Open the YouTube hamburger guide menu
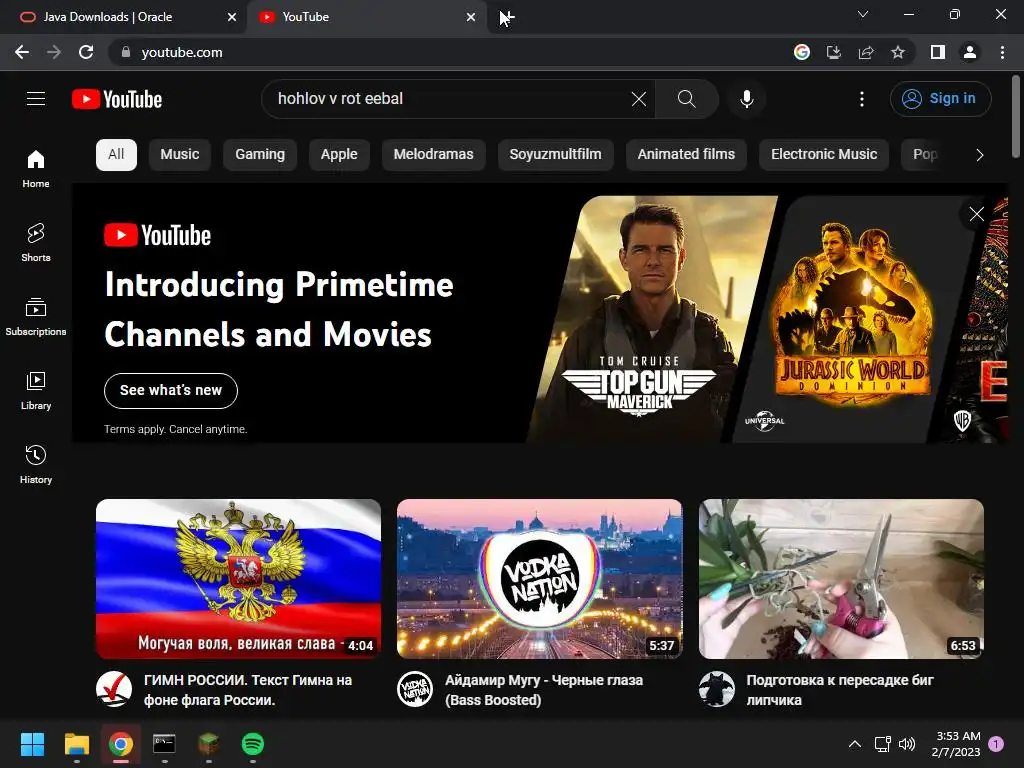This screenshot has height=768, width=1024. 36,99
